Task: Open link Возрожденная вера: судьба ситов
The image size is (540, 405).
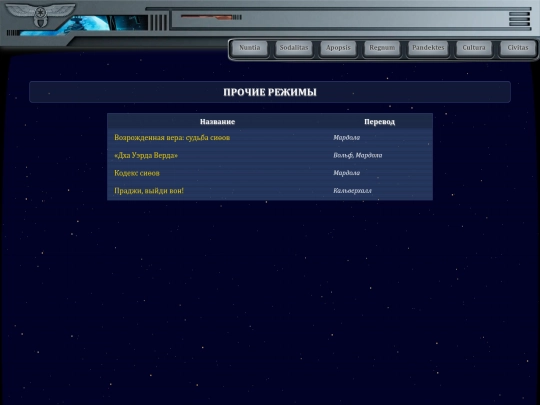Action: (172, 137)
